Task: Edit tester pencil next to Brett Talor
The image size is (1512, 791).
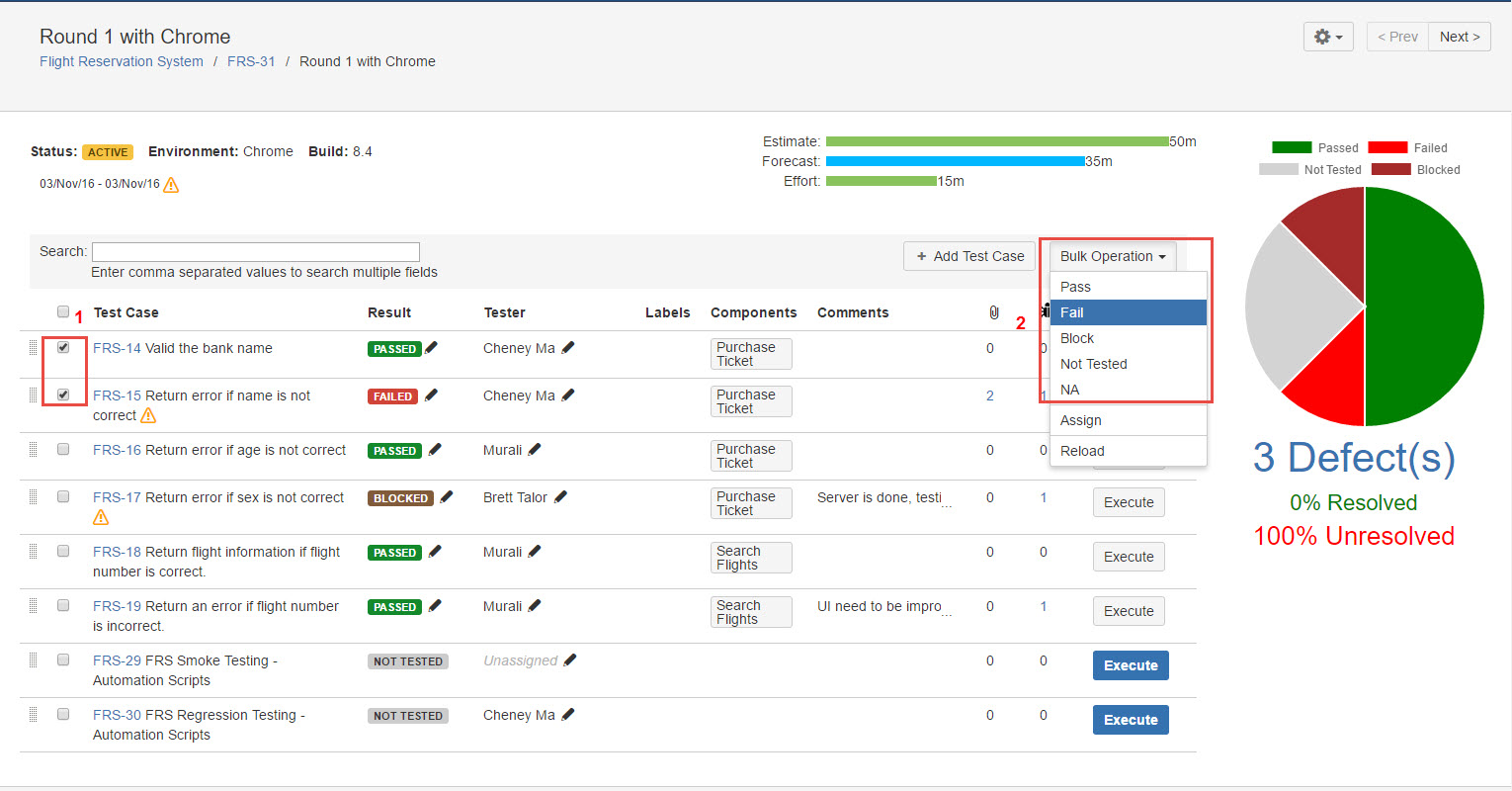Action: coord(560,496)
